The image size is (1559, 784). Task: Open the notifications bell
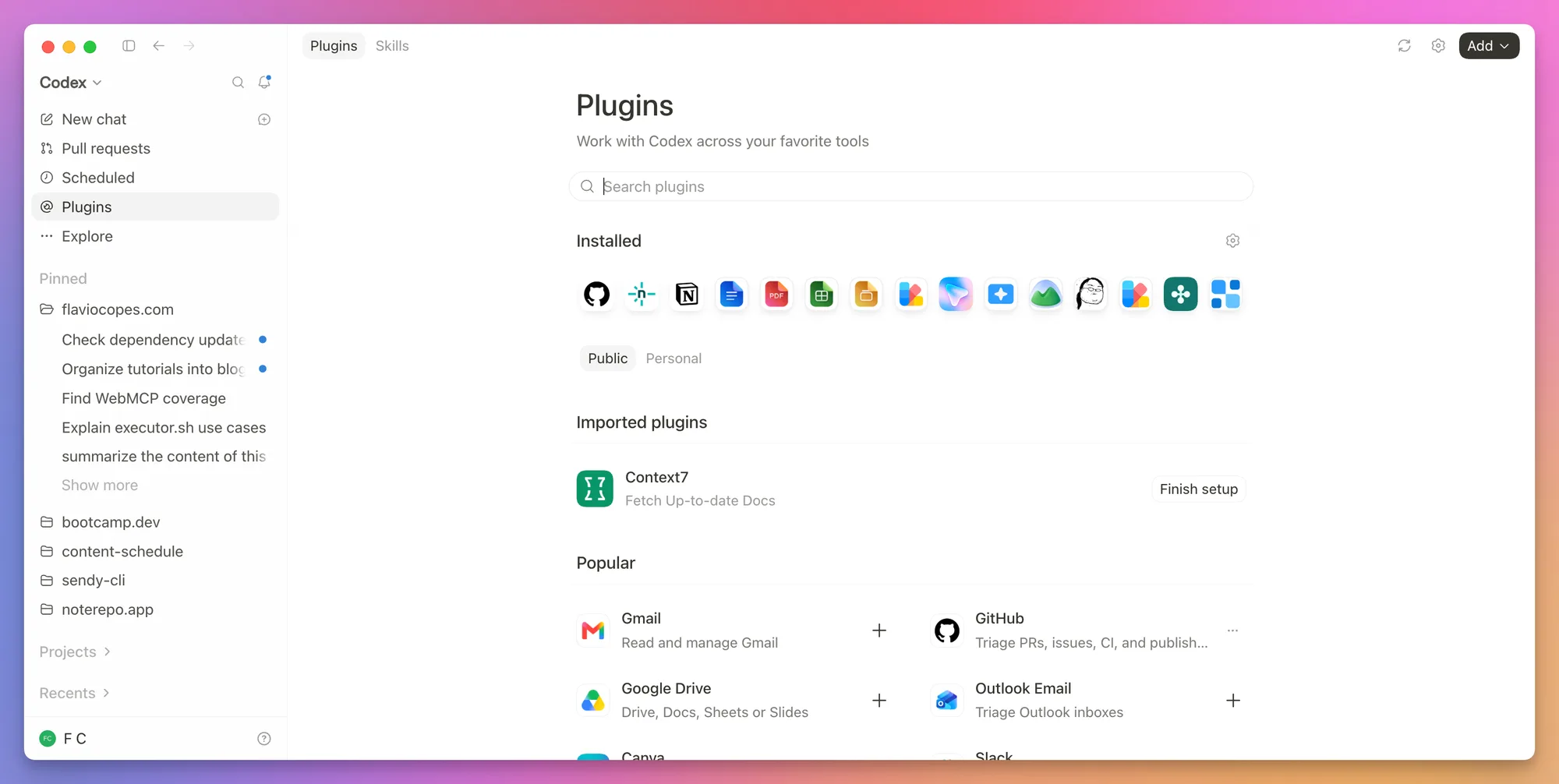coord(264,82)
